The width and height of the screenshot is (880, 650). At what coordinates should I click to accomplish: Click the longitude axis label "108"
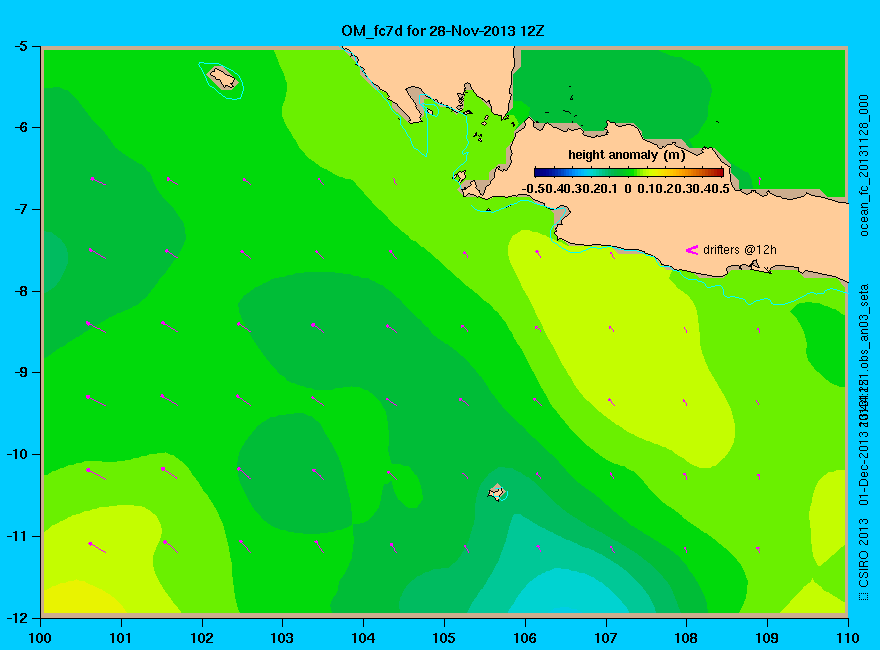(686, 638)
